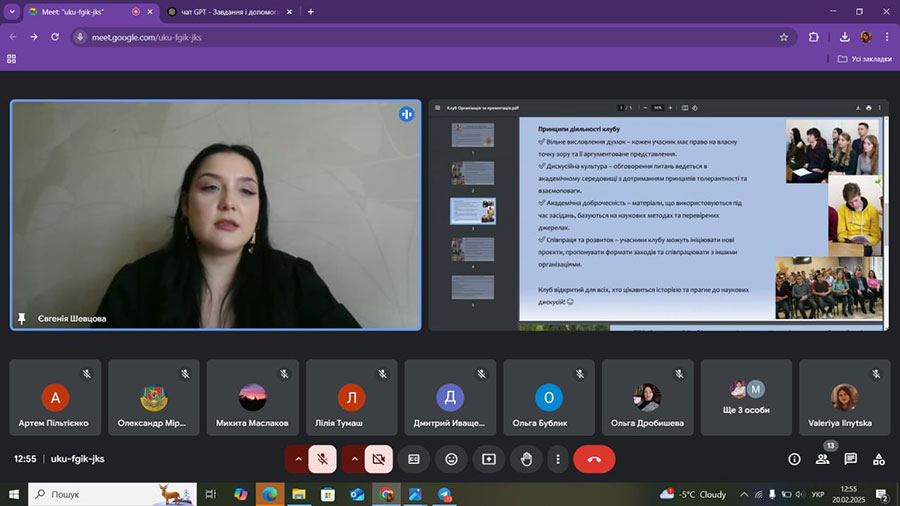Open meeting details info icon
Image resolution: width=900 pixels, height=506 pixels.
tap(794, 459)
